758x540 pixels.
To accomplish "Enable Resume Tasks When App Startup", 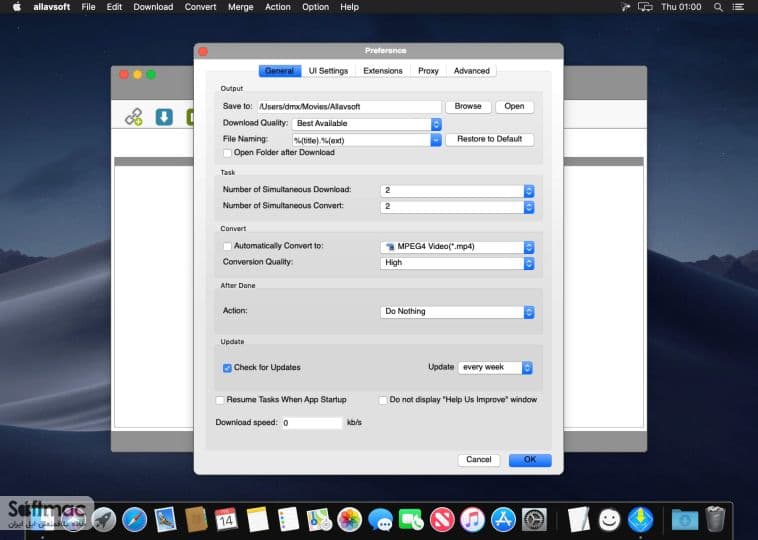I will (x=220, y=400).
